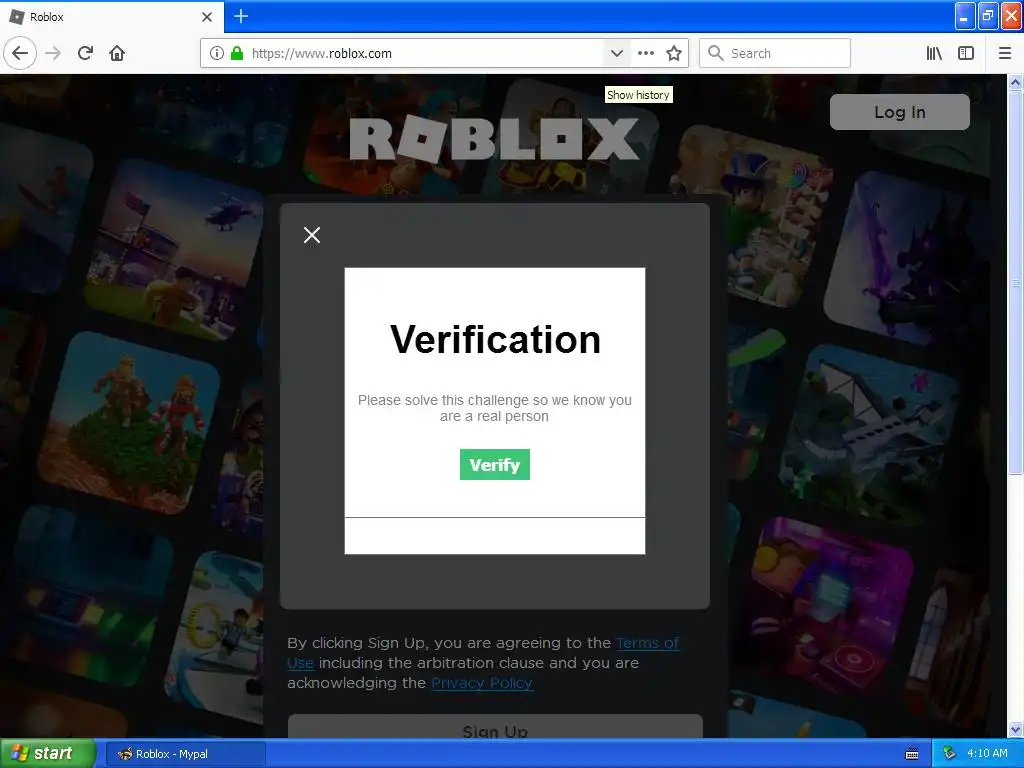The width and height of the screenshot is (1024, 768).
Task: Click the vertical scrollbar thumb
Action: [x=1016, y=282]
